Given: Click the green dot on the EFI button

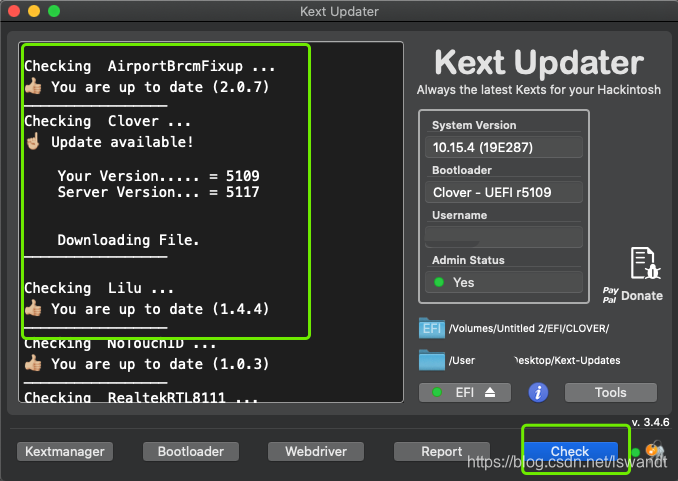Looking at the screenshot, I should 437,392.
